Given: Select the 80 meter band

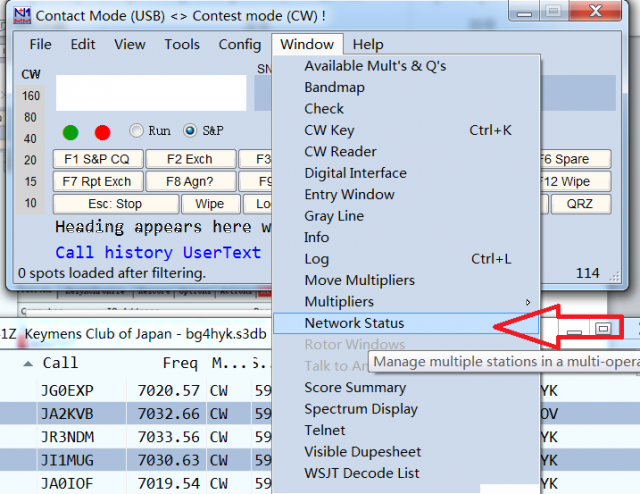Looking at the screenshot, I should tap(31, 118).
